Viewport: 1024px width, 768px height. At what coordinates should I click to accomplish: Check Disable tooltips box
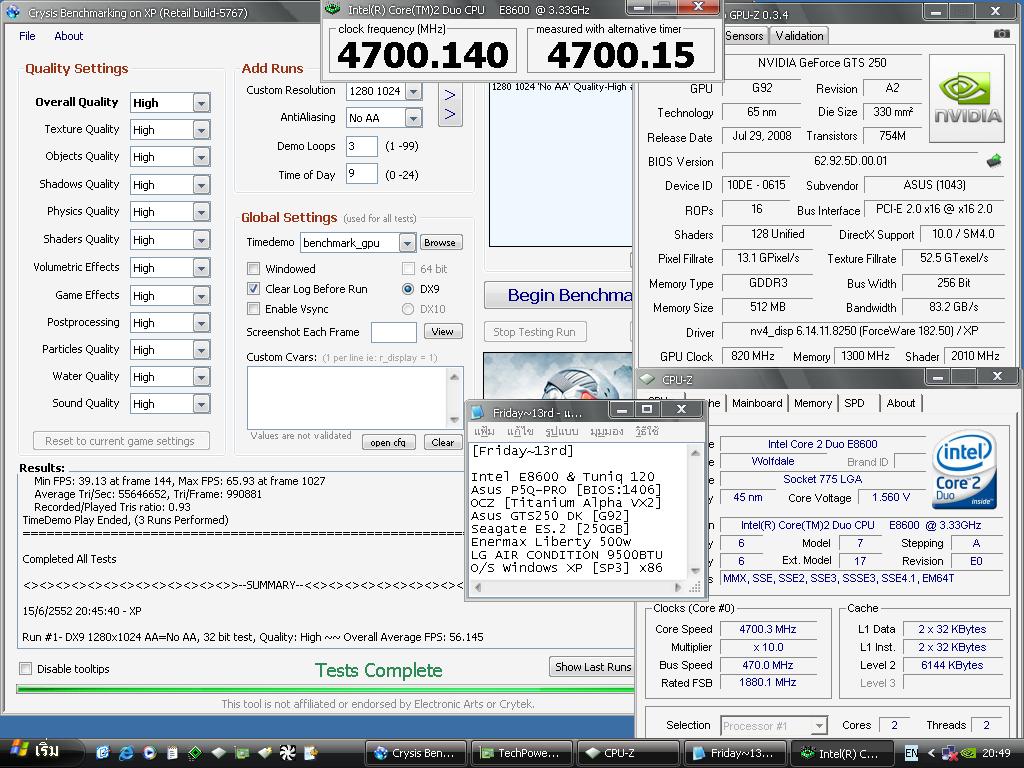25,668
